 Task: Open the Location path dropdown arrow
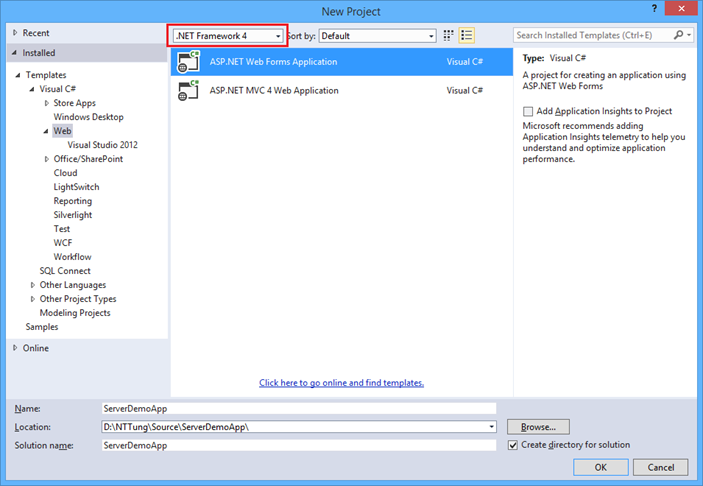coord(492,427)
